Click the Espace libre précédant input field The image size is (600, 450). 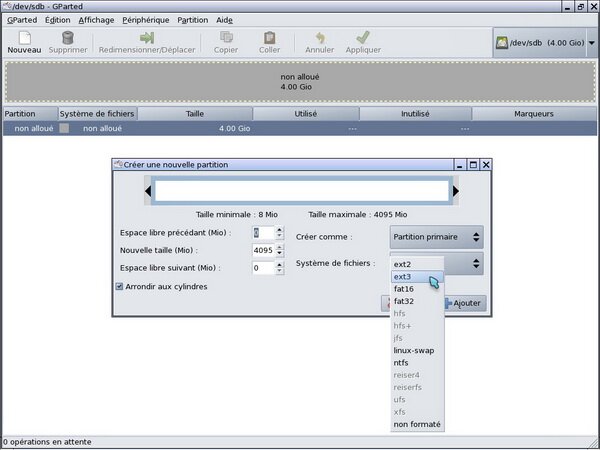263,233
